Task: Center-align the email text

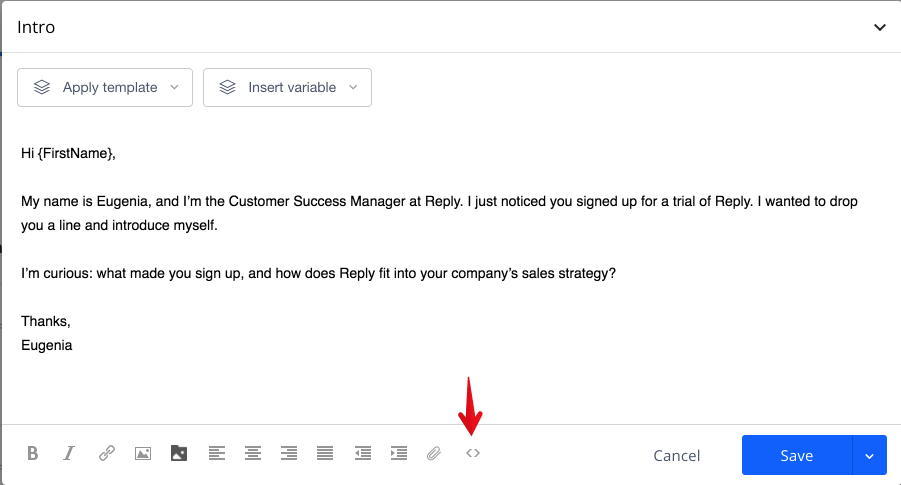Action: [x=253, y=453]
